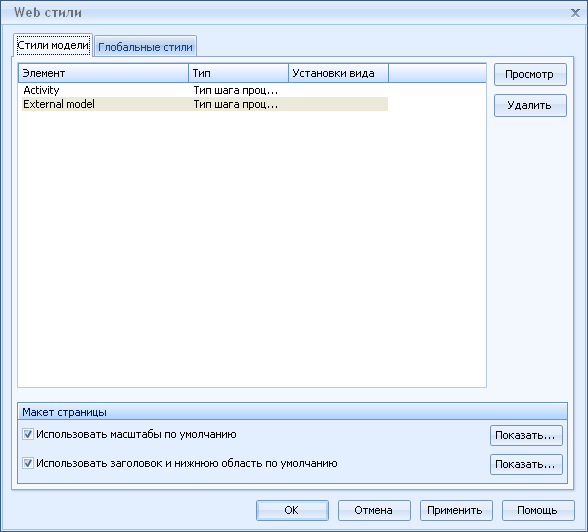The width and height of the screenshot is (588, 532).
Task: Sort by the Тип column header
Action: coord(238,73)
